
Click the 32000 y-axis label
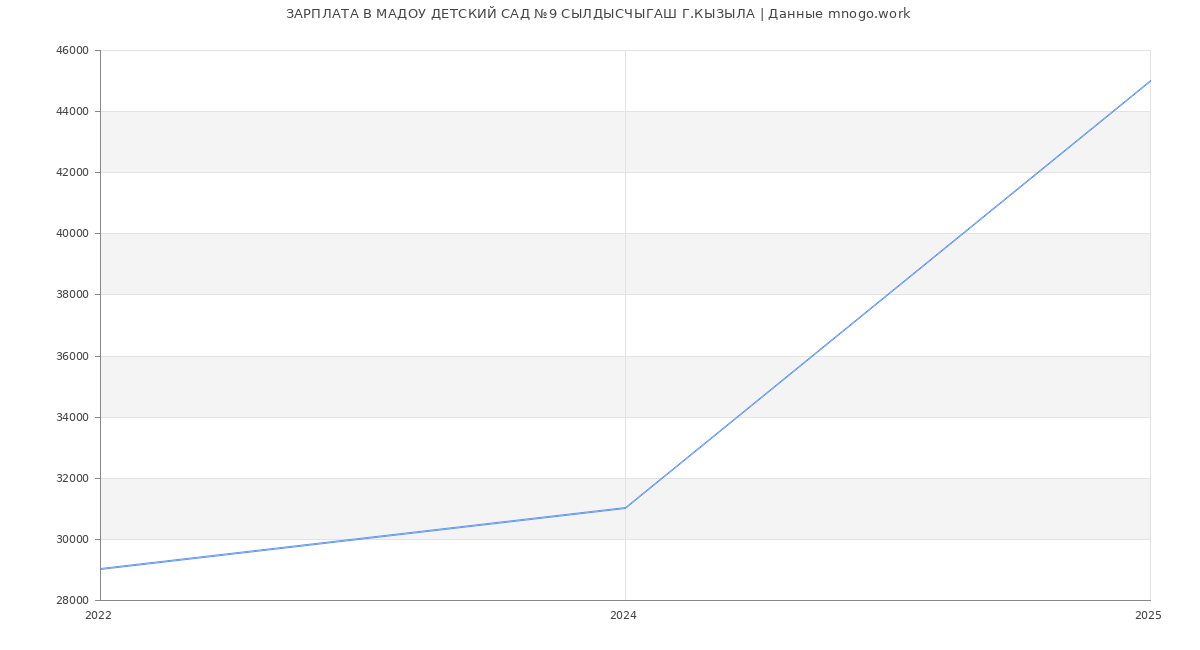(x=73, y=479)
